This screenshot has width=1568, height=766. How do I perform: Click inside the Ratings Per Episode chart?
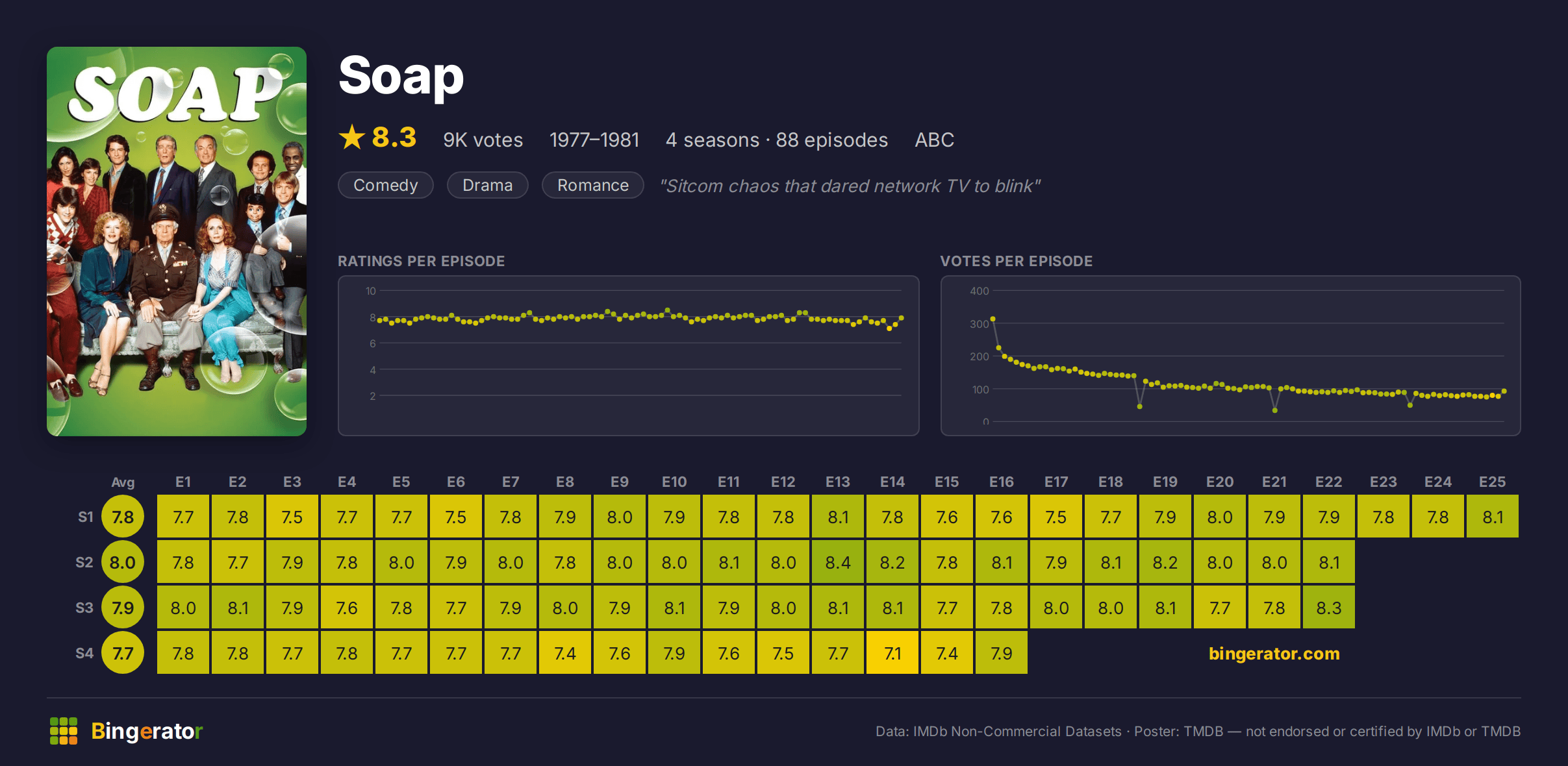point(628,356)
